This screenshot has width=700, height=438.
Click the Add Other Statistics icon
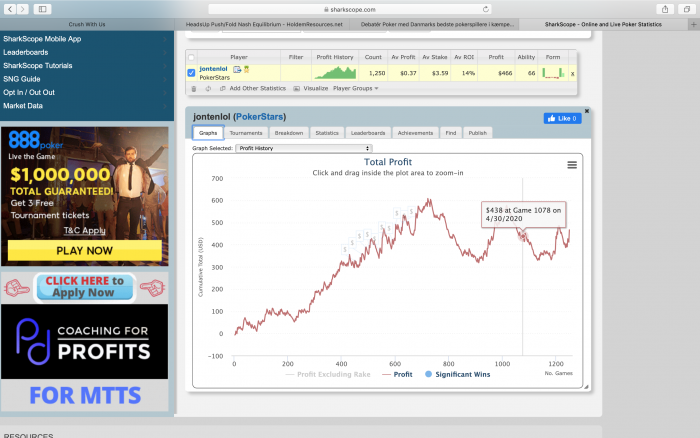point(222,88)
